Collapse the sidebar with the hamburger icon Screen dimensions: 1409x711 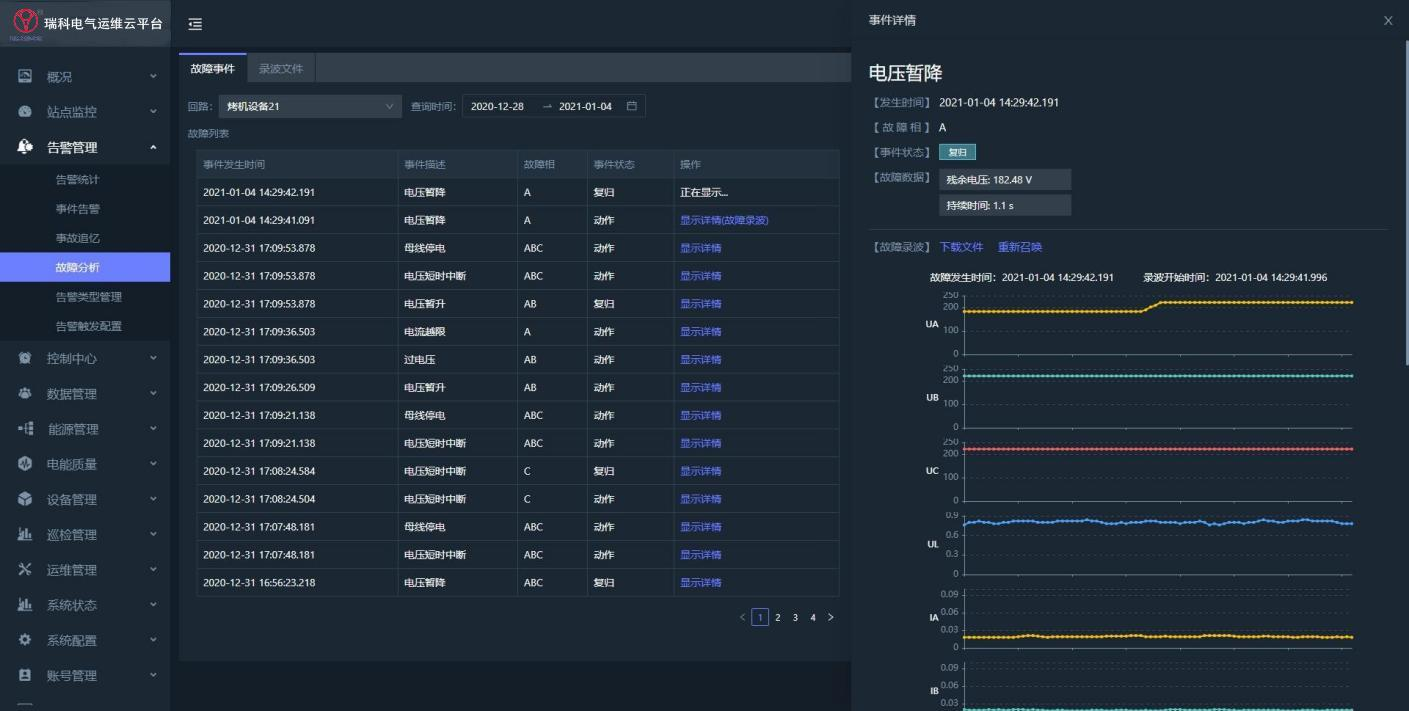195,25
